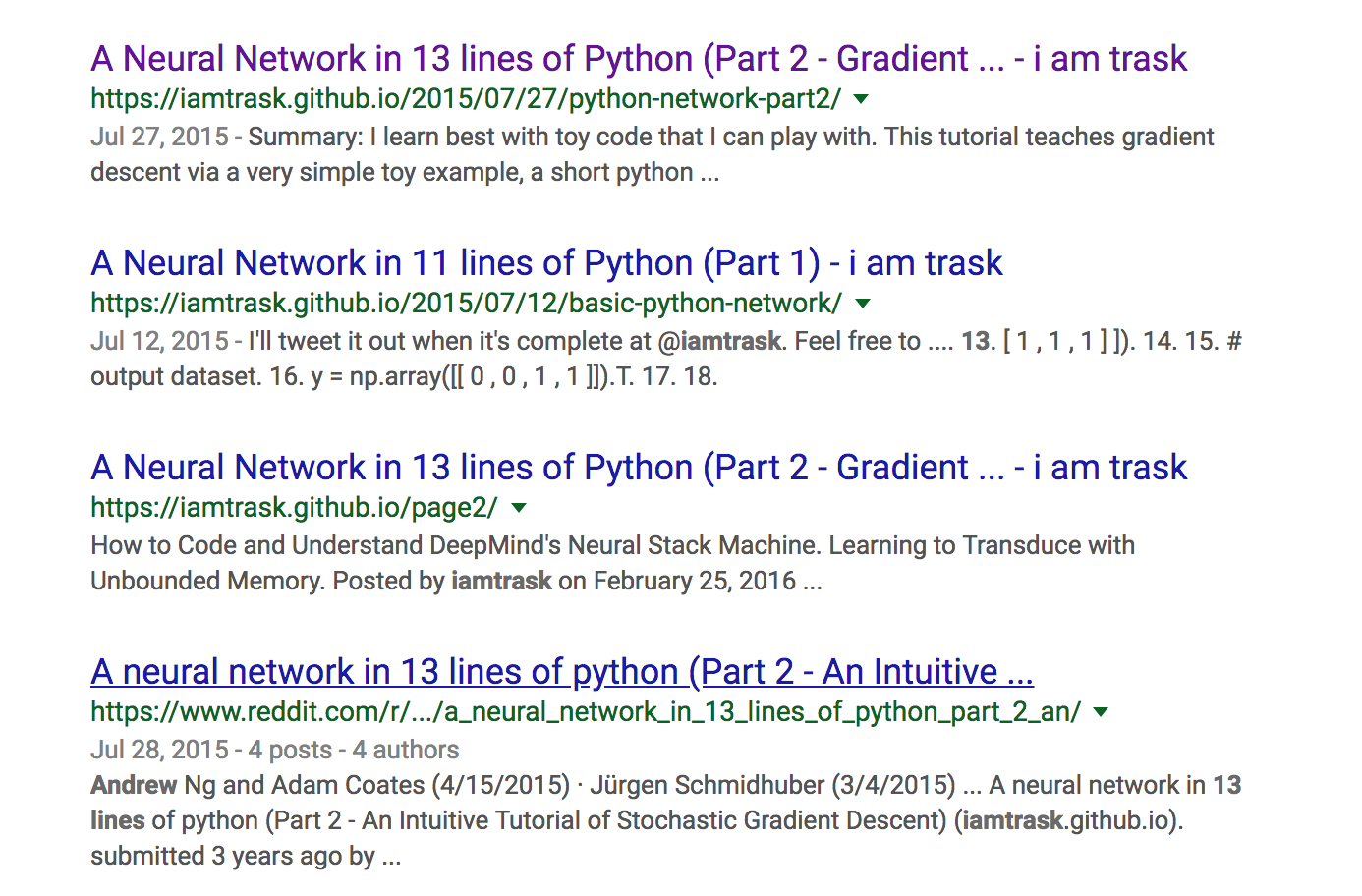
Task: Show options arrow next to the reddit.com URL
Action: (1101, 712)
